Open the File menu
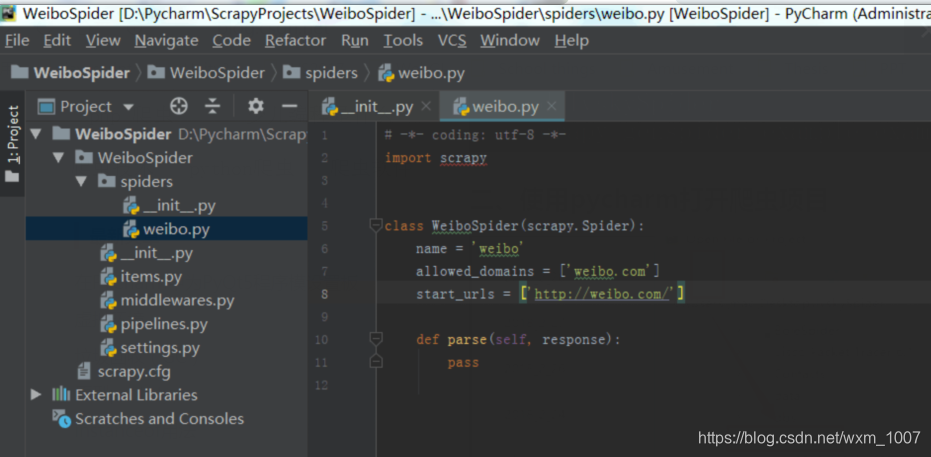Screen dimensions: 931x457 (17, 40)
